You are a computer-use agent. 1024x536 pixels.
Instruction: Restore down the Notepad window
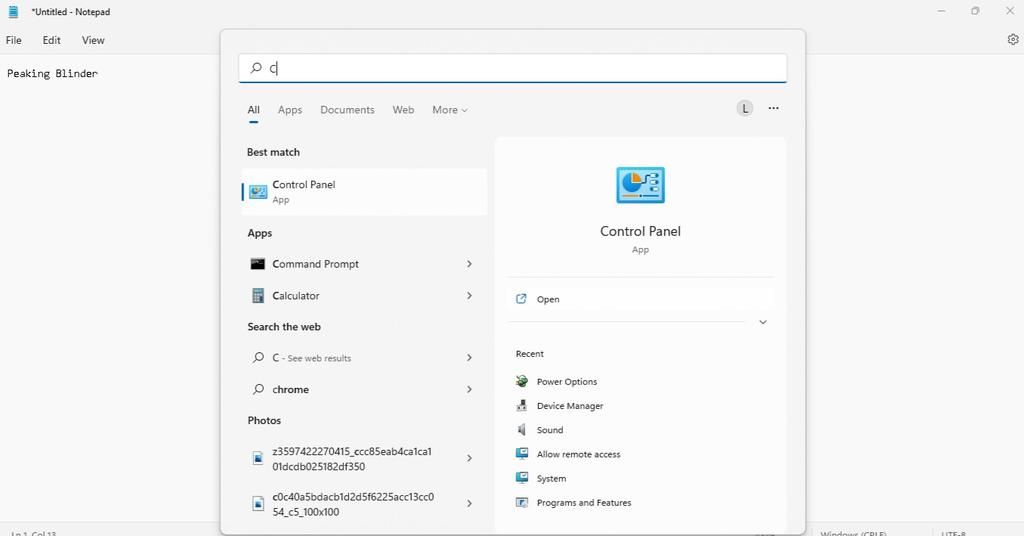975,11
